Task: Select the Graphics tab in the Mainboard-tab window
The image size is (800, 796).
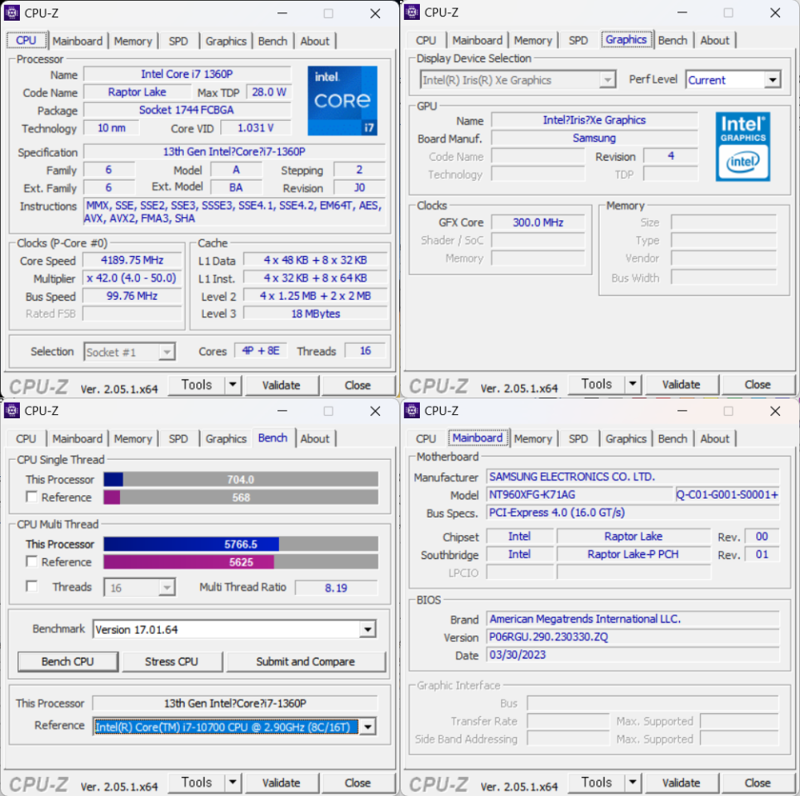Action: 626,439
